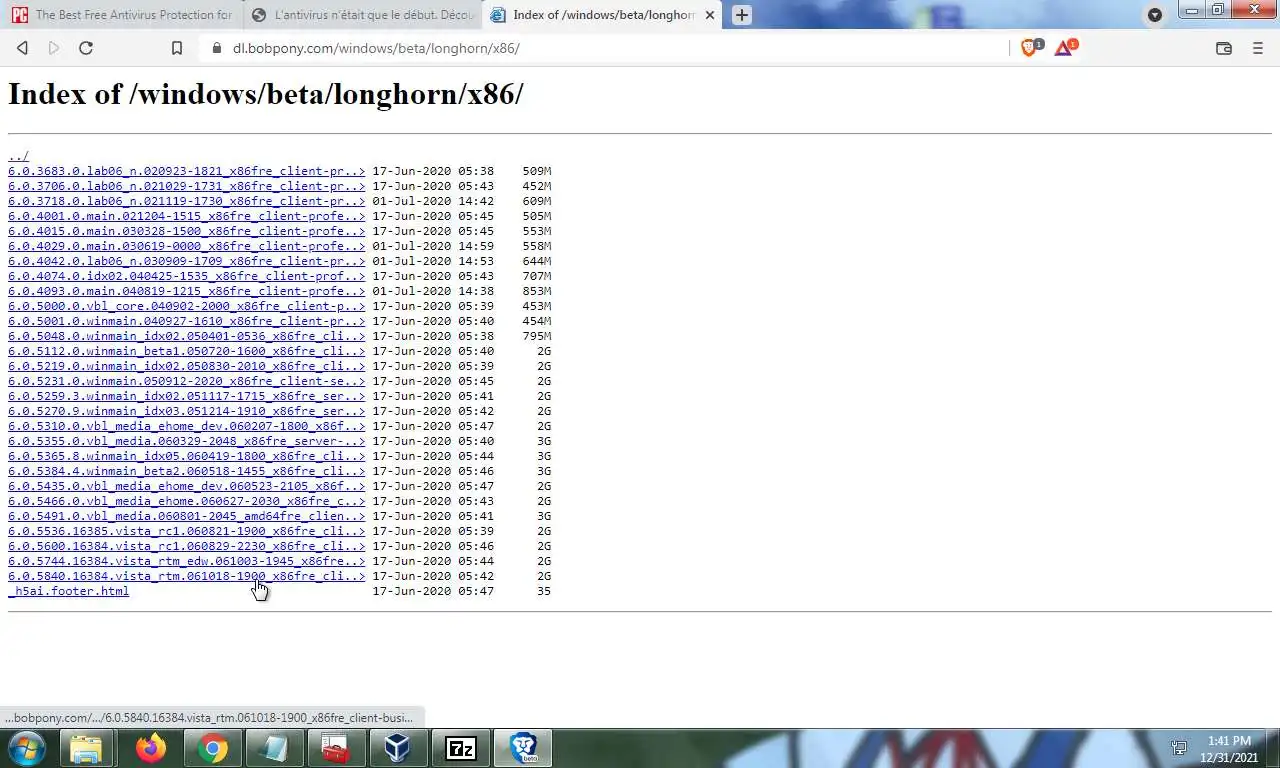
Task: Click the browser Back arrow
Action: [22, 48]
